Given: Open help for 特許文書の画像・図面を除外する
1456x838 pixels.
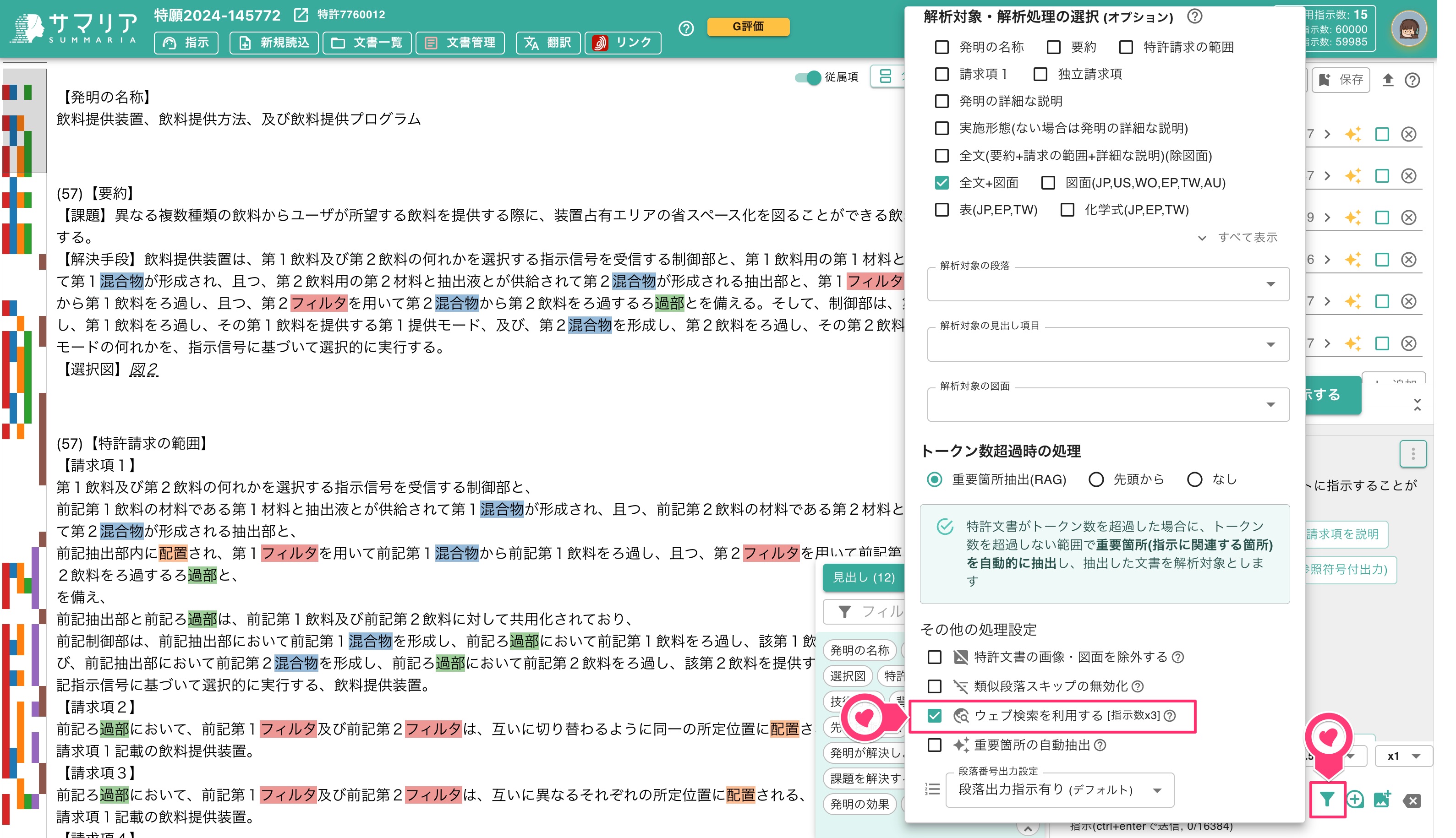Looking at the screenshot, I should coord(1178,657).
